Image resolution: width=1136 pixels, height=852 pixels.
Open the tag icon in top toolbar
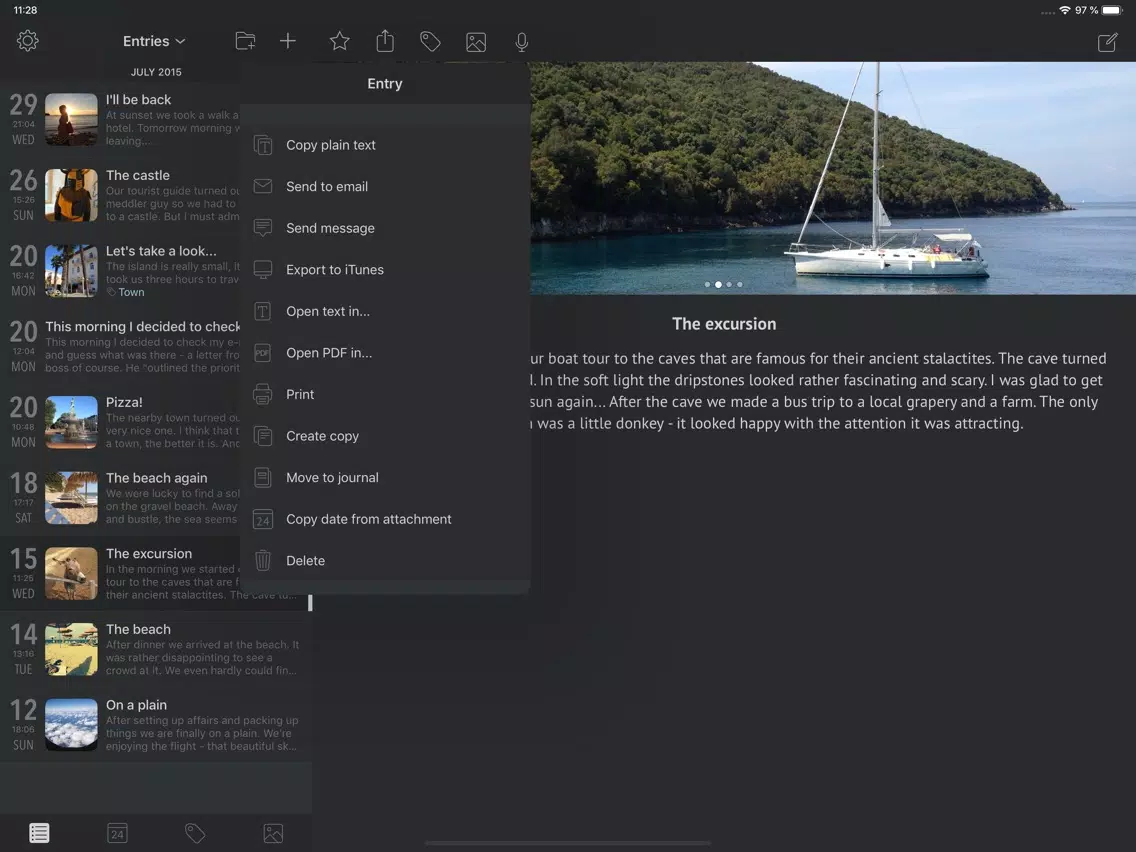coord(430,41)
